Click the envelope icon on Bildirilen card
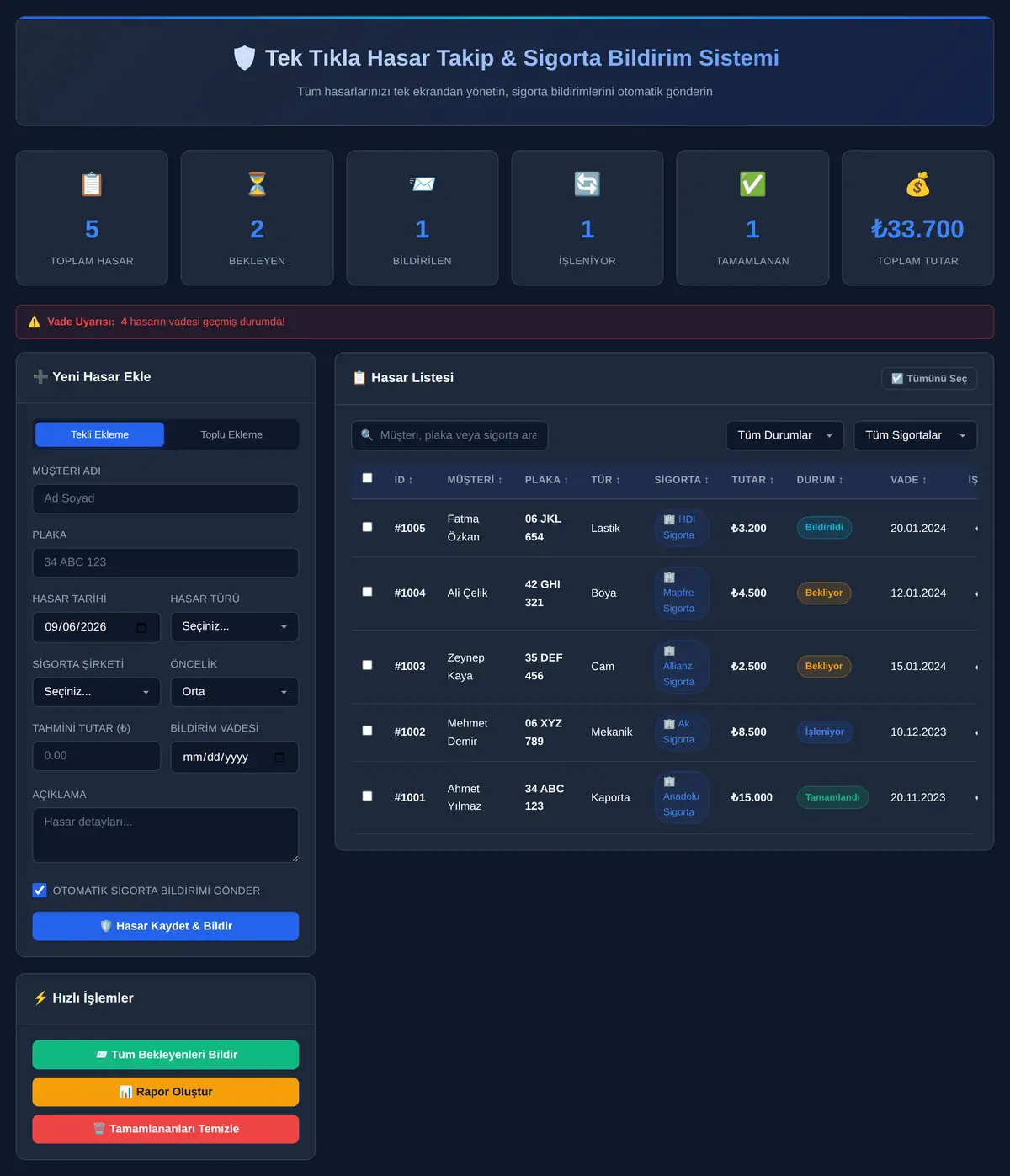The height and width of the screenshot is (1176, 1010). tap(423, 184)
